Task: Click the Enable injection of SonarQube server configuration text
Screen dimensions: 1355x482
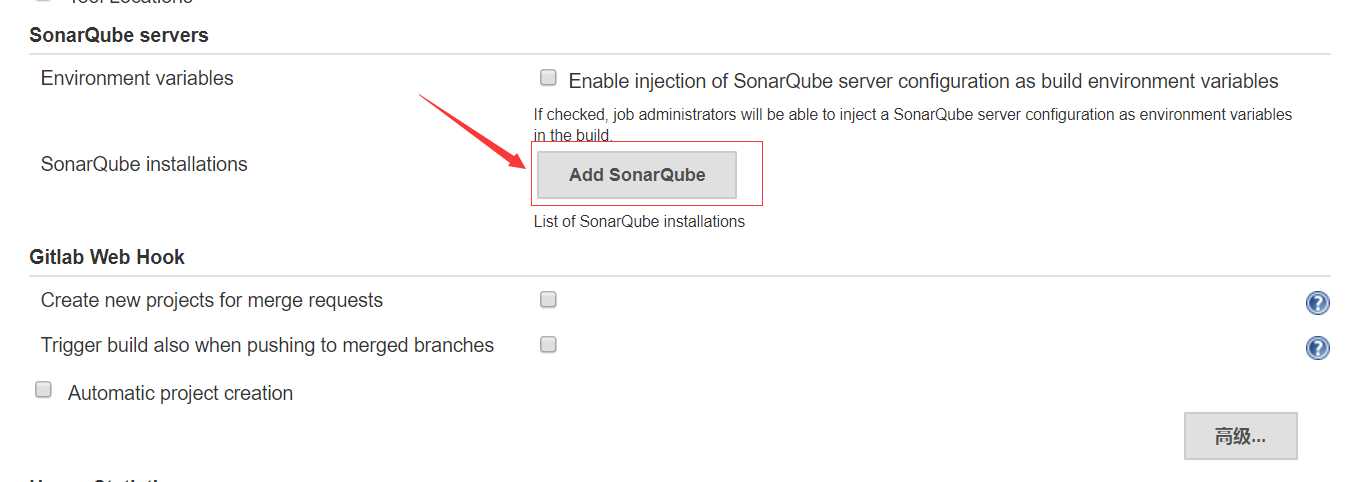Action: click(923, 81)
